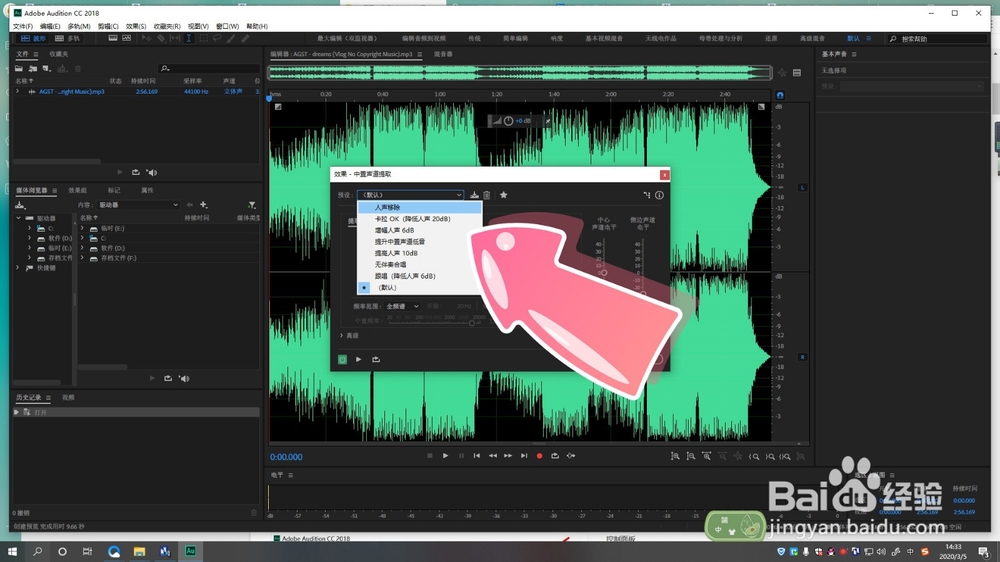The height and width of the screenshot is (562, 1000).
Task: Zoom in amplitude icon
Action: pyautogui.click(x=675, y=456)
